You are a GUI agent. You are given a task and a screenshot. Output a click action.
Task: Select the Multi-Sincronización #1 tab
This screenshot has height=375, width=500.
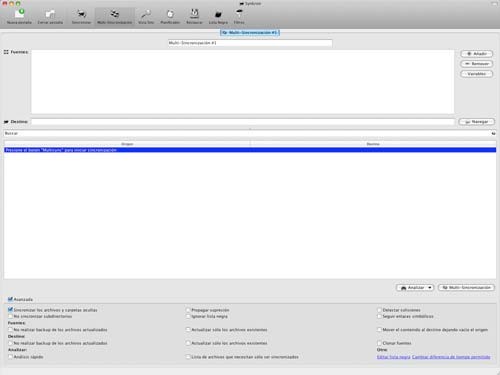(250, 33)
